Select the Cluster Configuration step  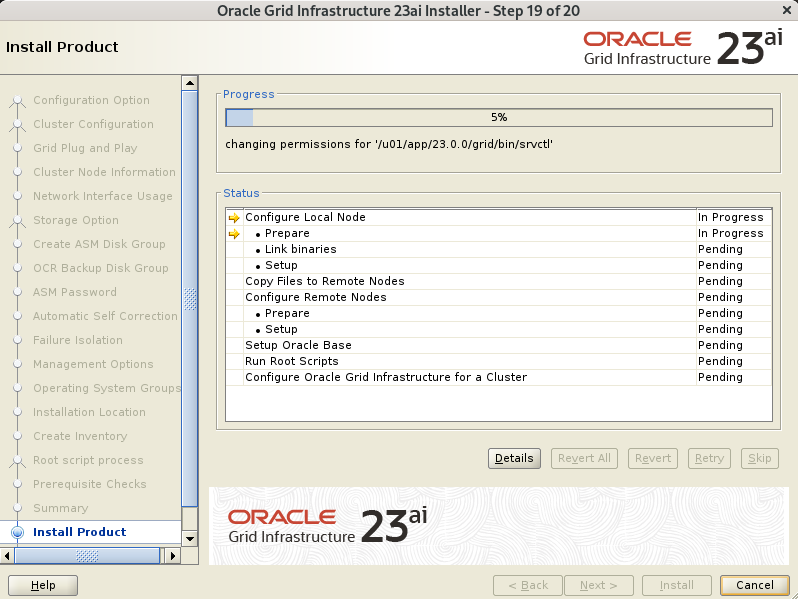94,124
